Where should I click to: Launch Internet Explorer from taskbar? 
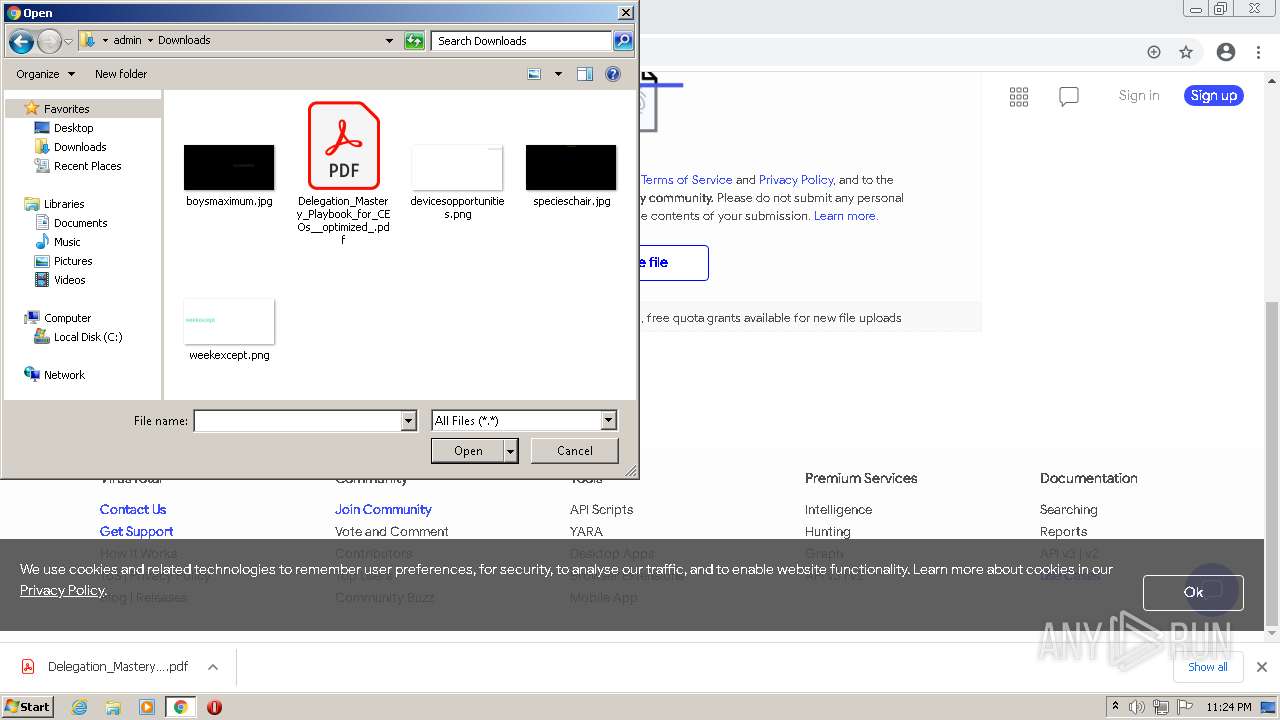[80, 707]
